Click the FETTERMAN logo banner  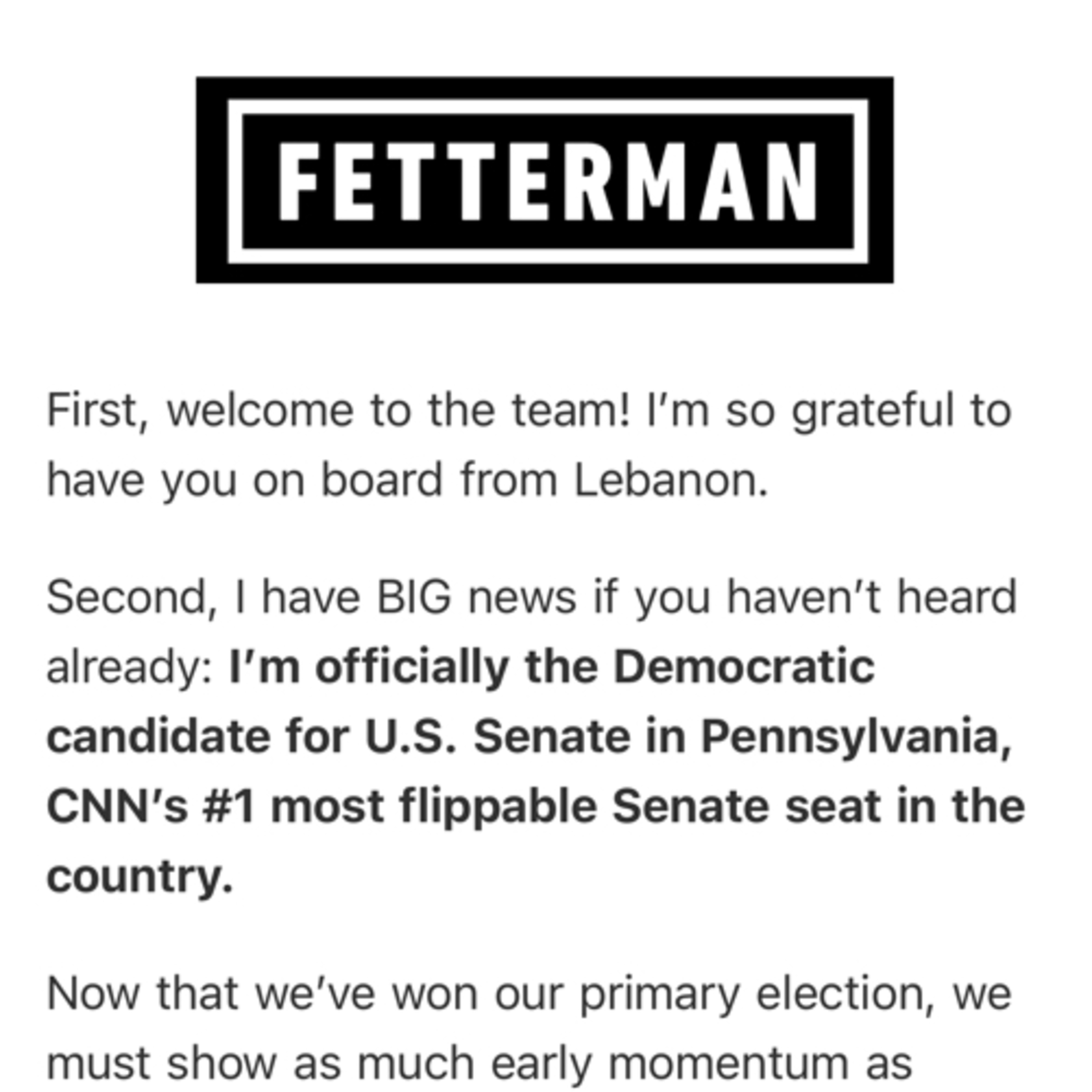pyautogui.click(x=545, y=180)
